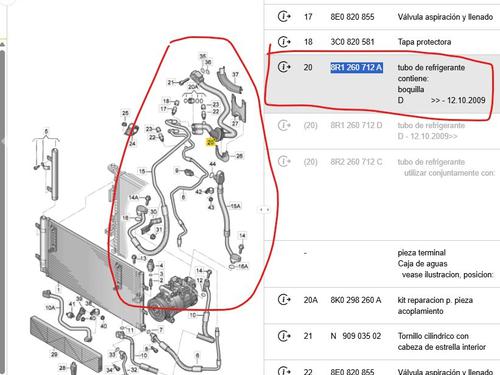This screenshot has height=375, width=500.
Task: Open info icon for part 20 8R1 260 712 A
Action: click(284, 67)
